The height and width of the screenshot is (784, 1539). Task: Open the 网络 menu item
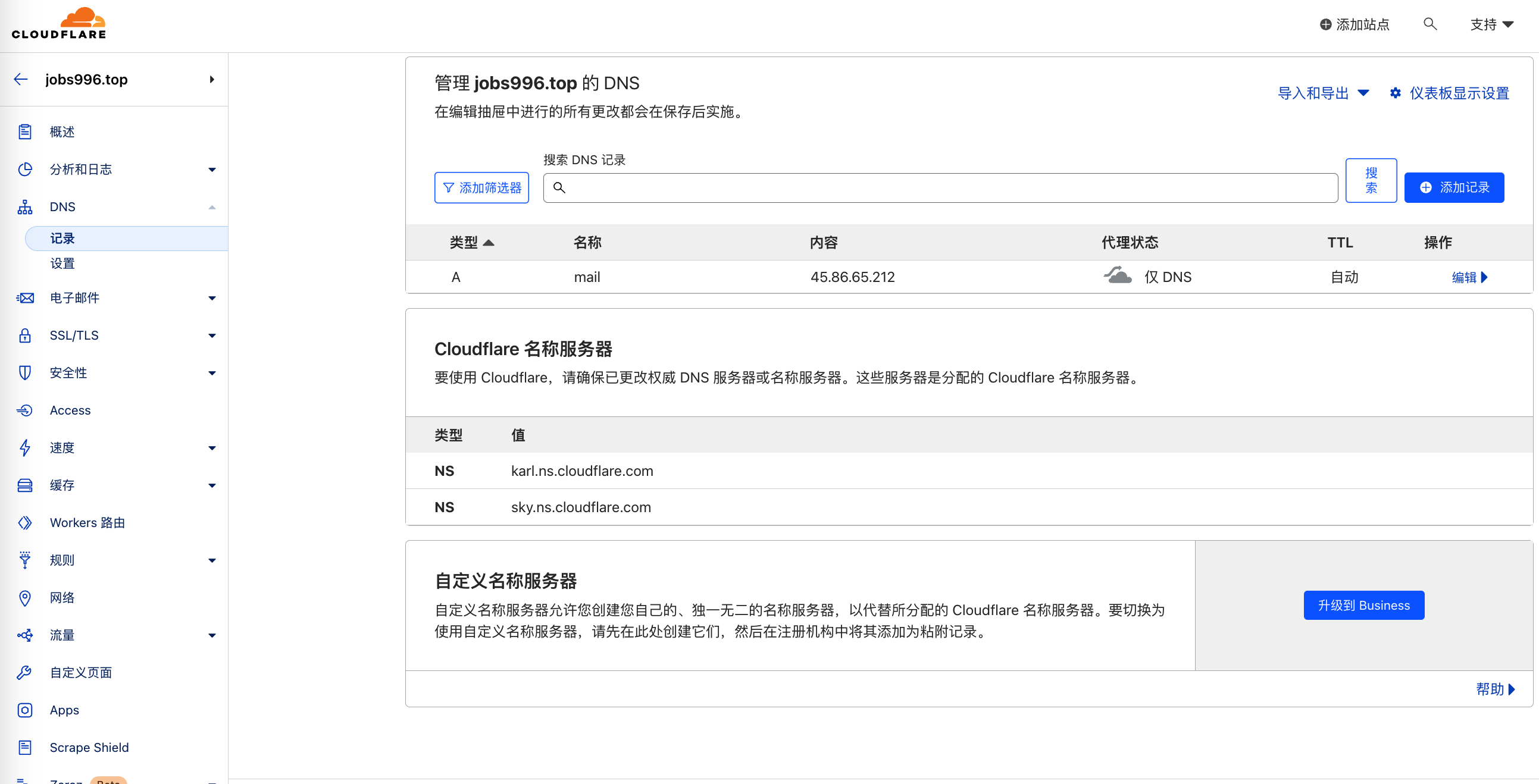coord(62,598)
